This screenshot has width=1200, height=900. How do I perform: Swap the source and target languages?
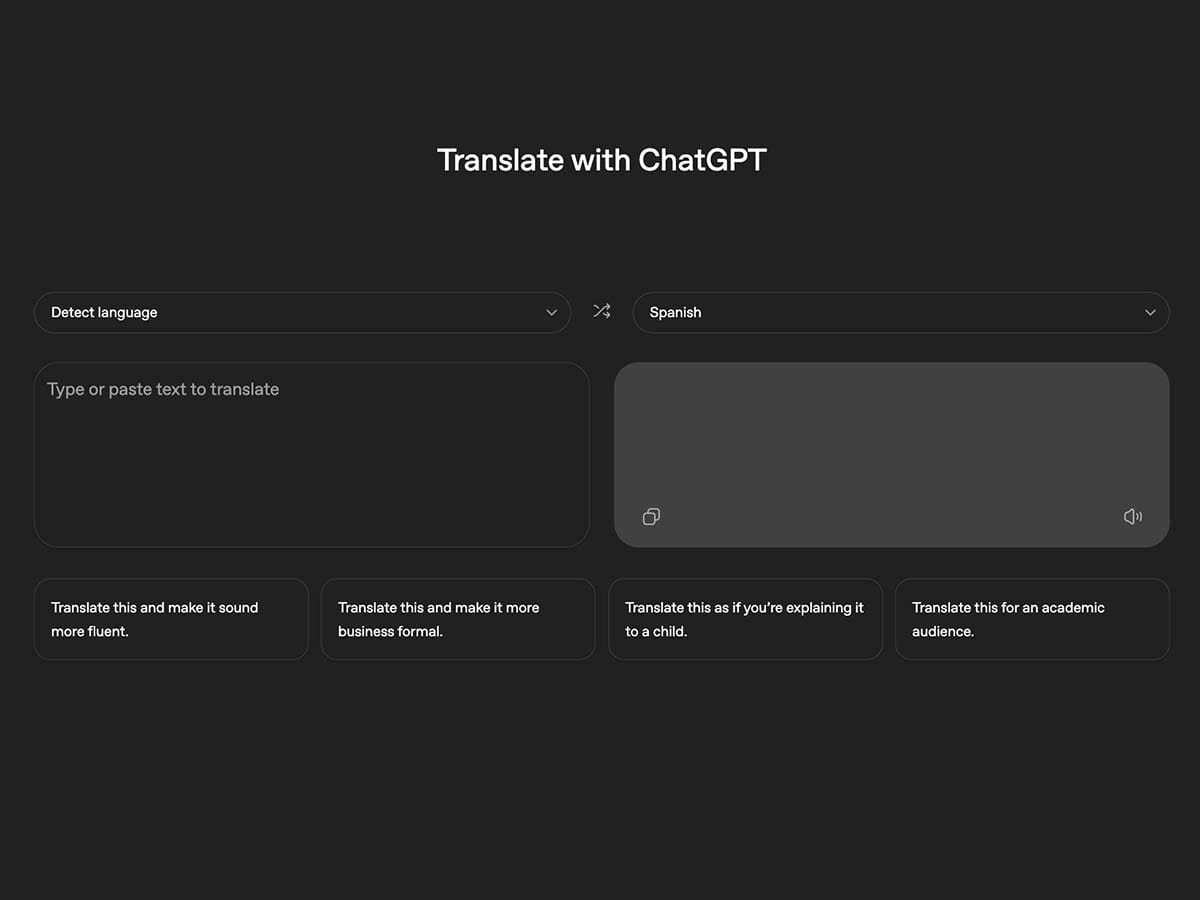coord(601,312)
